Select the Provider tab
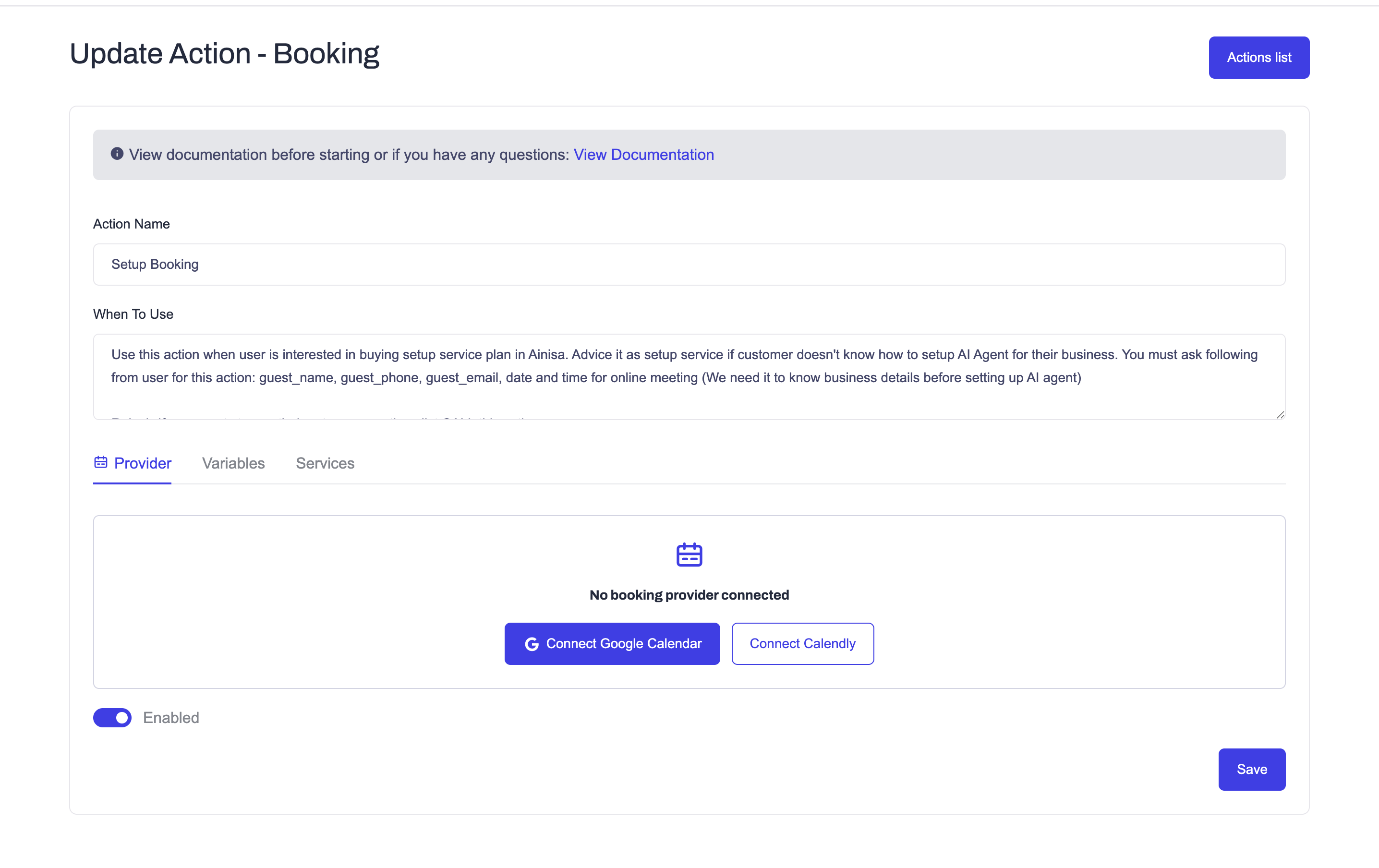The image size is (1379, 868). pyautogui.click(x=133, y=463)
